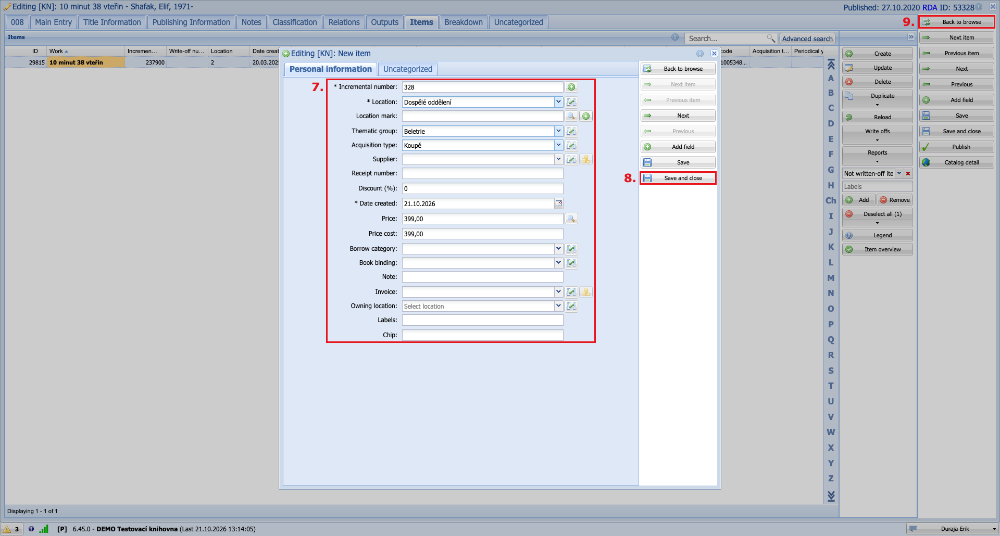Expand the Book binding dropdown
1000x536 pixels.
click(559, 263)
